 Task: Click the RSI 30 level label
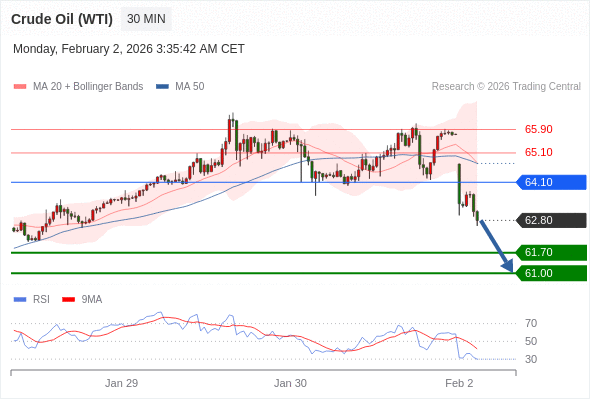coord(531,359)
